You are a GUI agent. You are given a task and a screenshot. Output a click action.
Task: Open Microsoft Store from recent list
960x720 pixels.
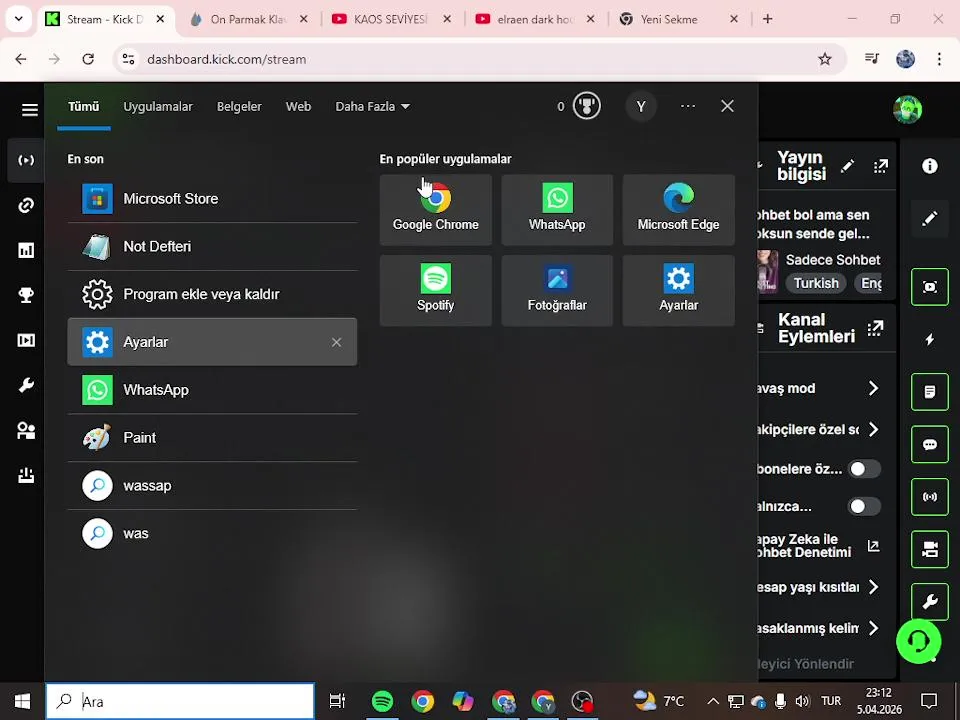pyautogui.click(x=212, y=198)
